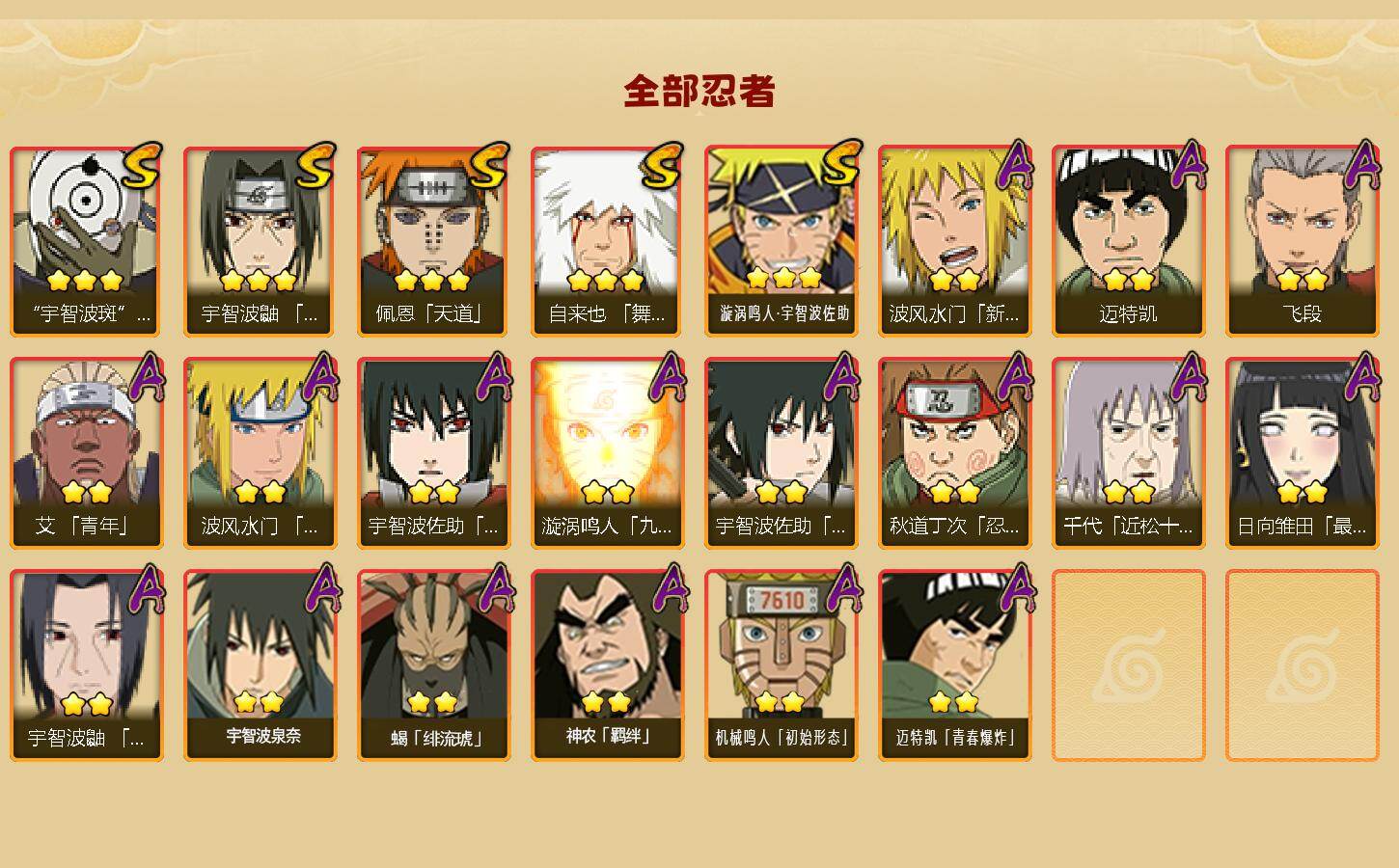Click the last empty ninja slot in the bottom row
Viewport: 1399px width, 868px height.
1302,665
